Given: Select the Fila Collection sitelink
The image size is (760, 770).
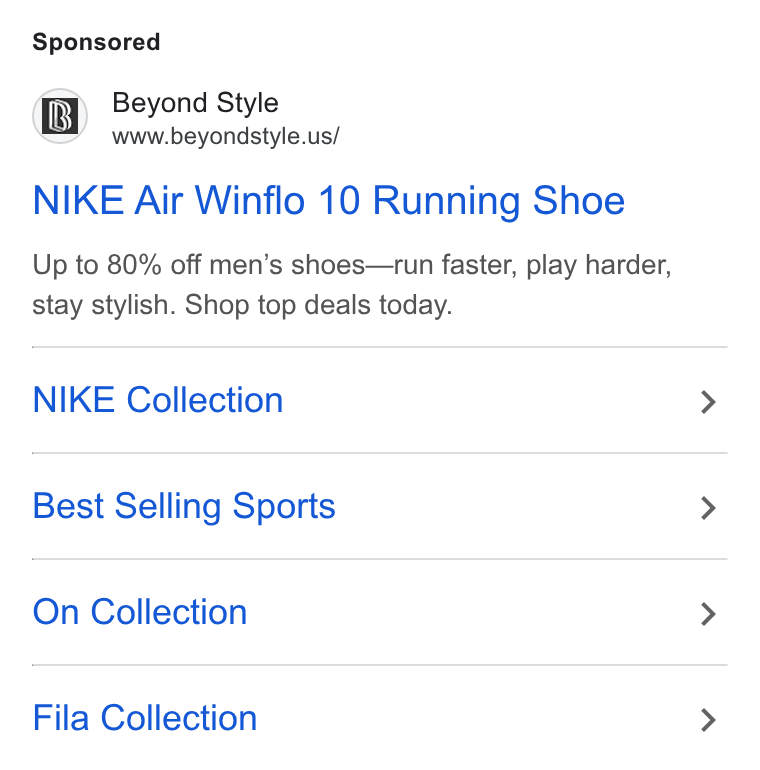Looking at the screenshot, I should click(145, 718).
